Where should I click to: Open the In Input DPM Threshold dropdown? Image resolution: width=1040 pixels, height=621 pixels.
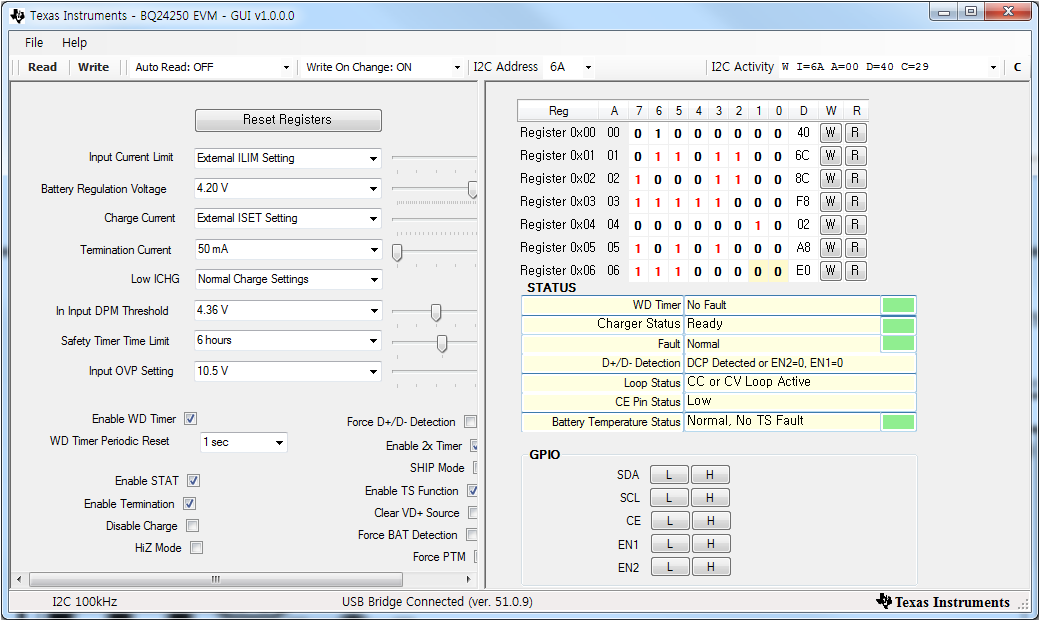coord(288,310)
